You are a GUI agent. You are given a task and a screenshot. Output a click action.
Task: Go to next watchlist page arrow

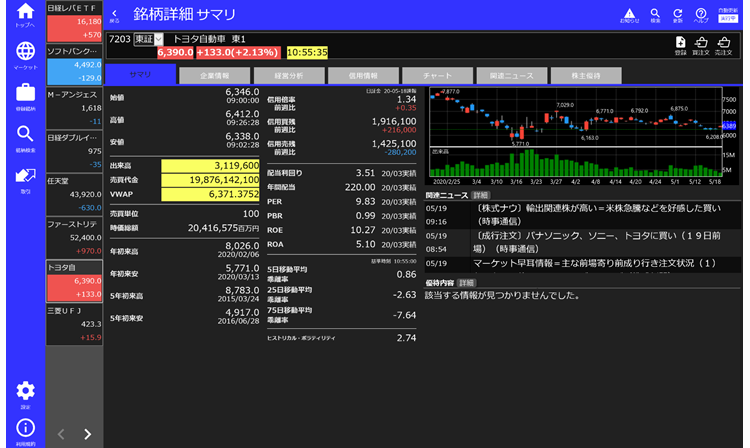click(88, 434)
